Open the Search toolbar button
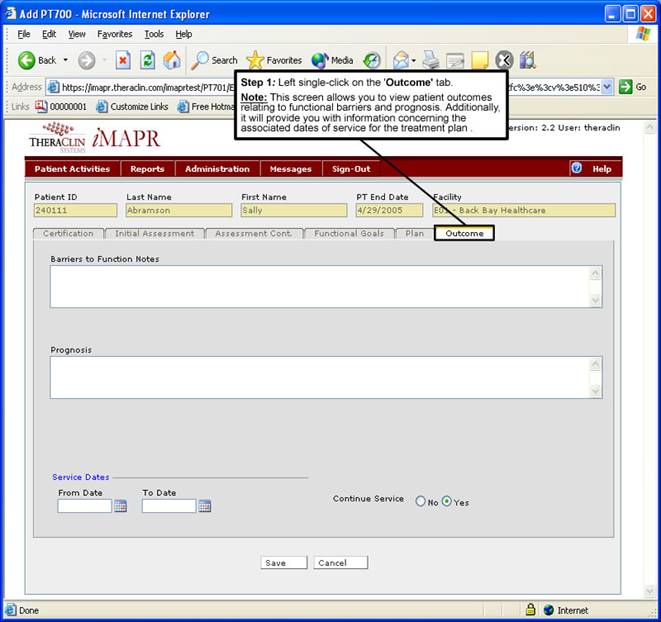Viewport: 661px width, 622px height. tap(214, 60)
